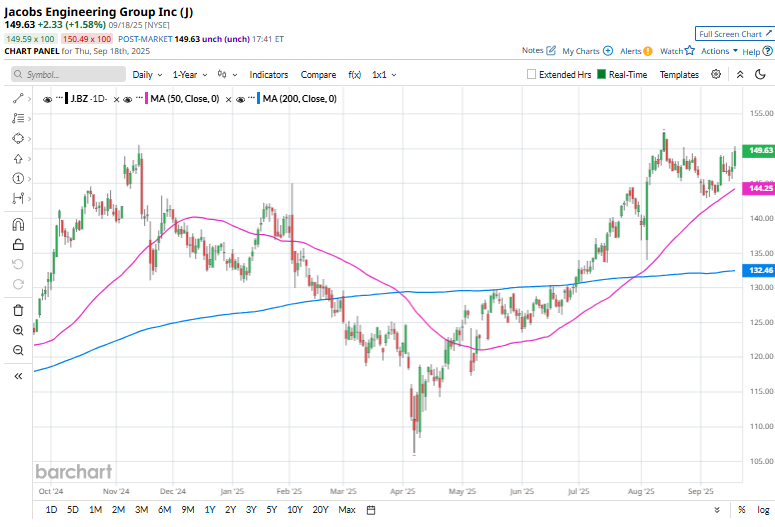Open My Charts plus icon

(x=608, y=51)
